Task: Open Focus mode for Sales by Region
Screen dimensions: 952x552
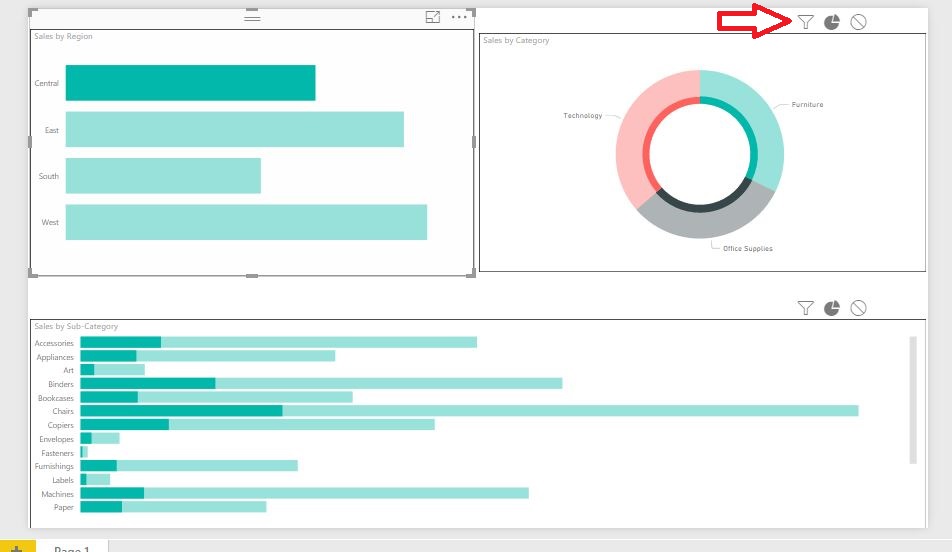Action: [432, 17]
